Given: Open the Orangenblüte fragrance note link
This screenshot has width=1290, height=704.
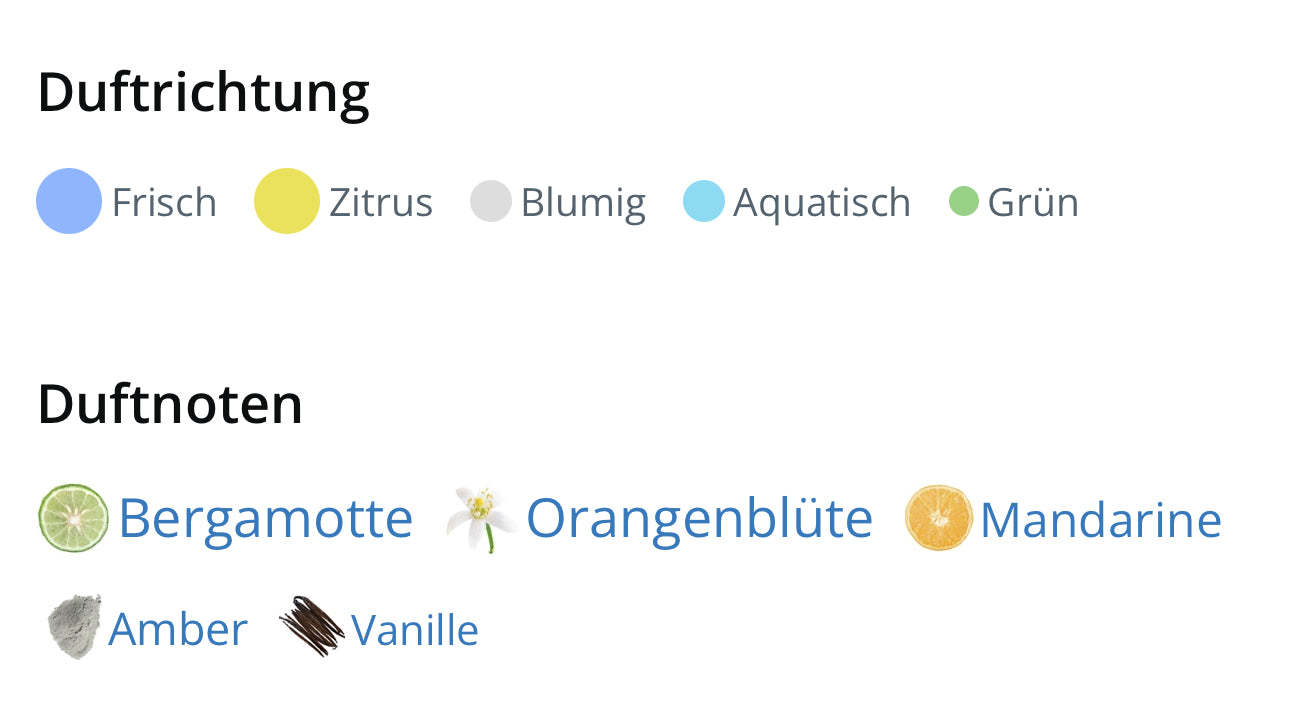Looking at the screenshot, I should pyautogui.click(x=699, y=518).
